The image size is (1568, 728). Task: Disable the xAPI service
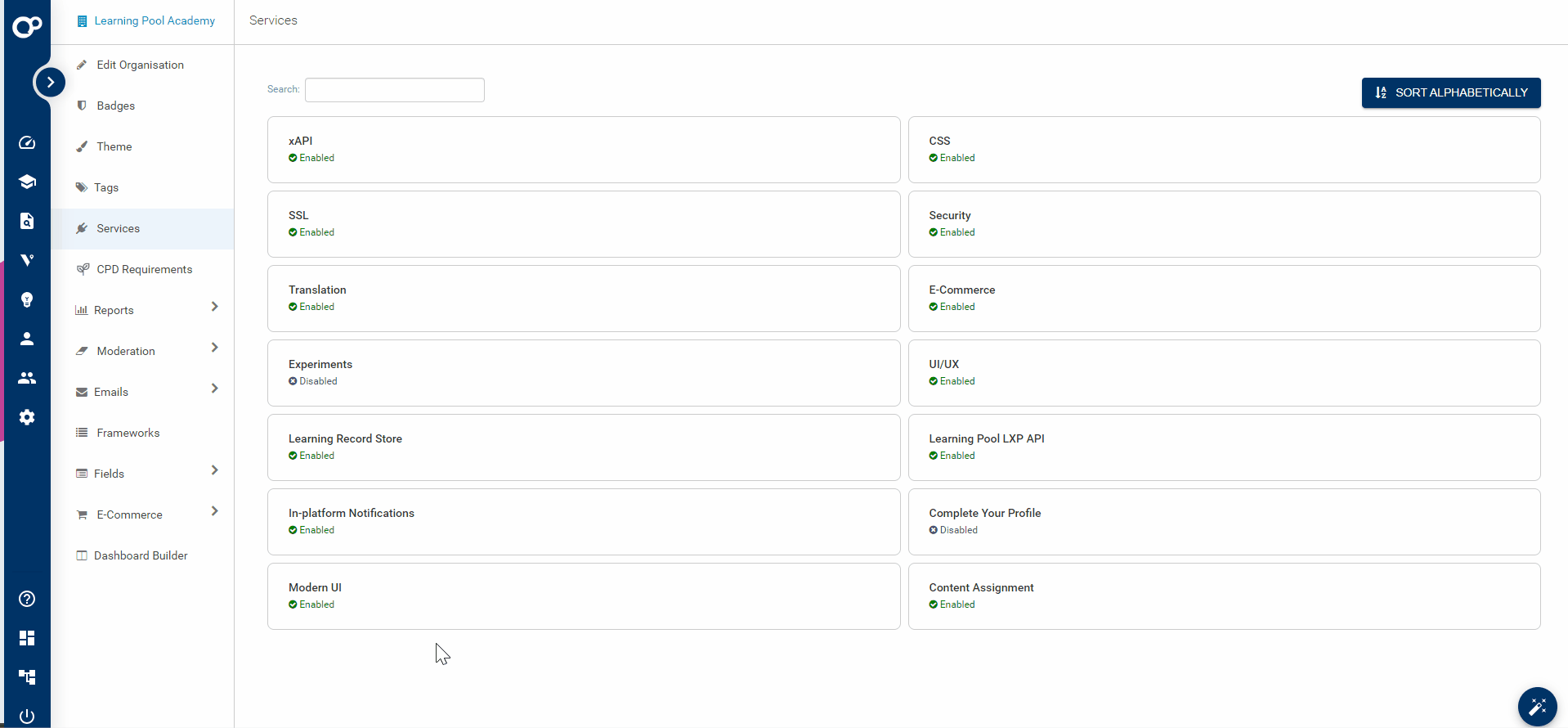click(583, 149)
